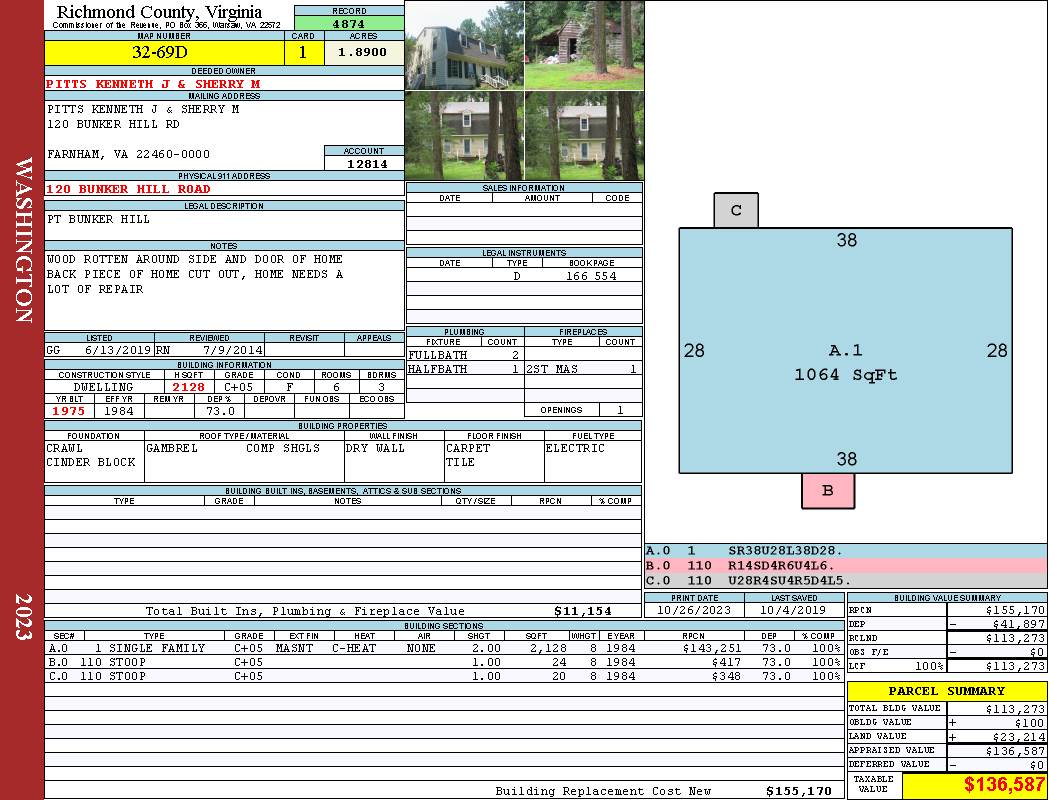Click physical address 120 BUNKER HILL ROAD

(x=128, y=189)
